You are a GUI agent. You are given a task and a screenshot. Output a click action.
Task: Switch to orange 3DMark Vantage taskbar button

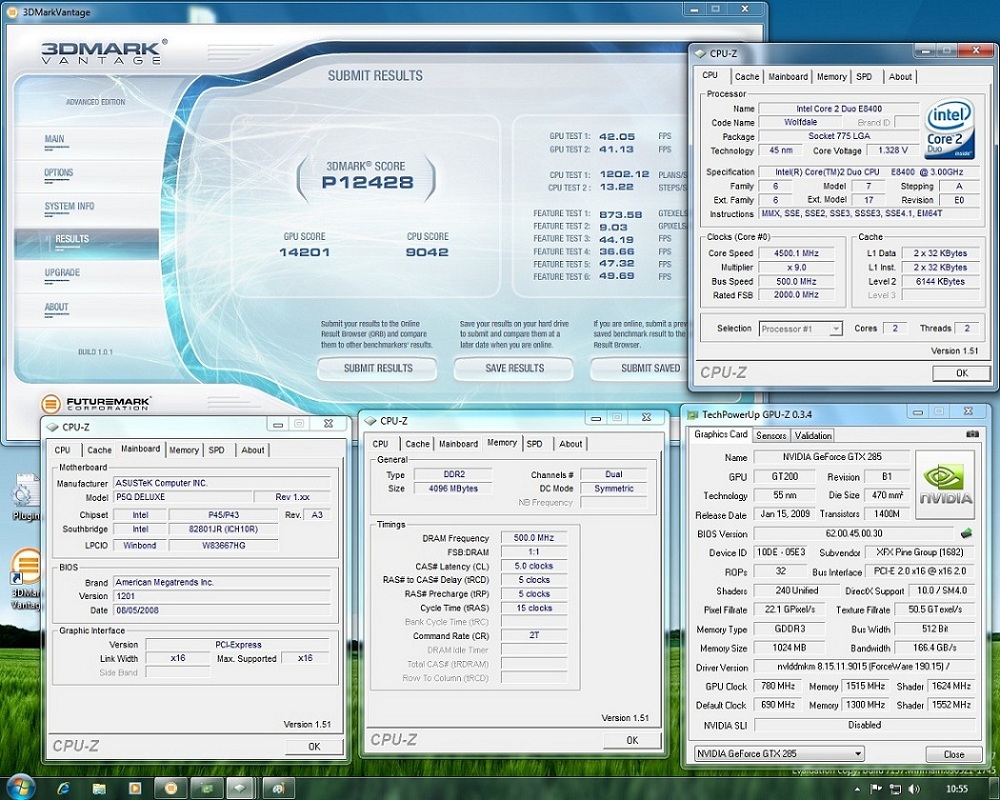tap(170, 789)
